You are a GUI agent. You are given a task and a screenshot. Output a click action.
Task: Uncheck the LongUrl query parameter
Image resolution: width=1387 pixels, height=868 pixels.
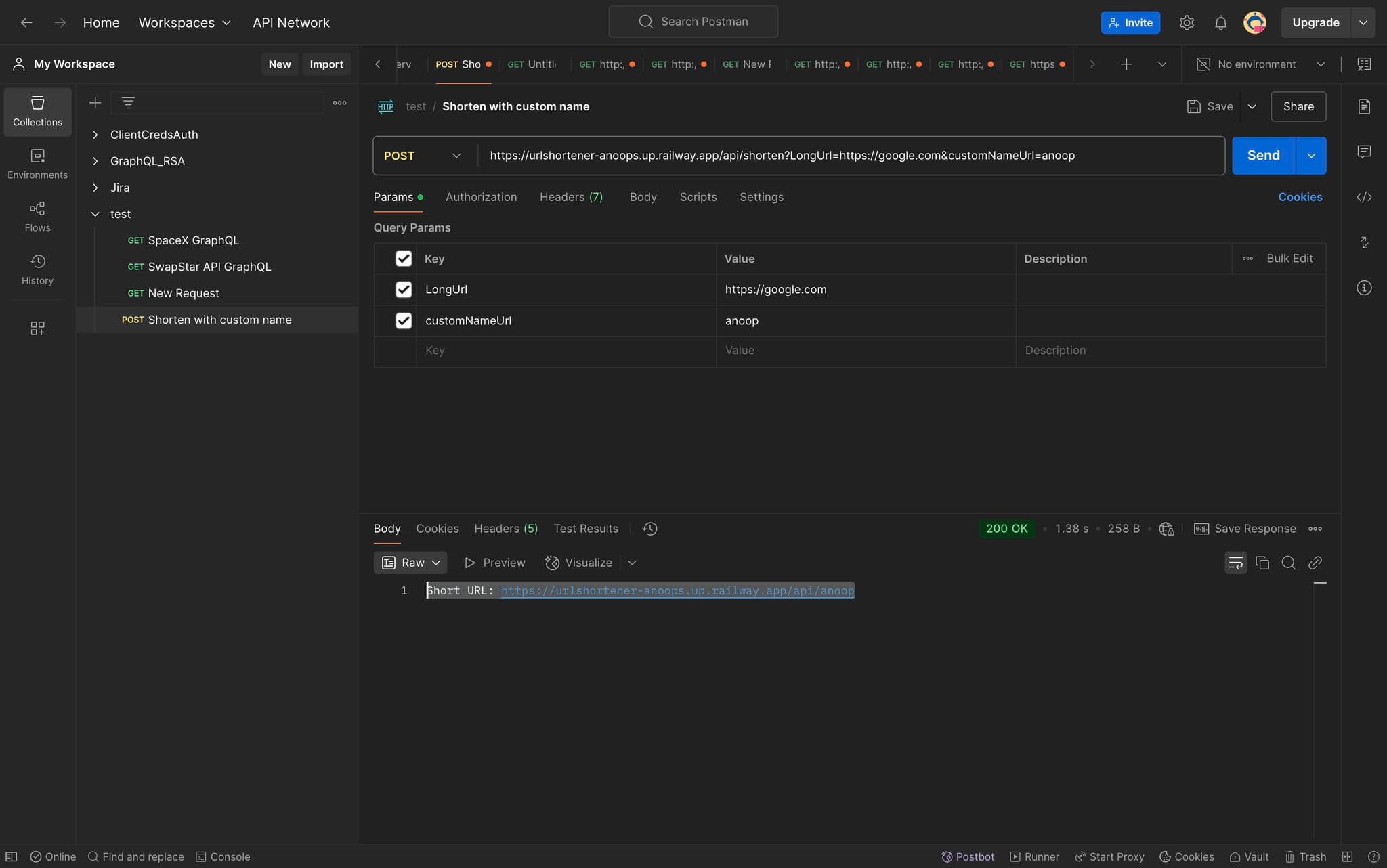tap(404, 289)
